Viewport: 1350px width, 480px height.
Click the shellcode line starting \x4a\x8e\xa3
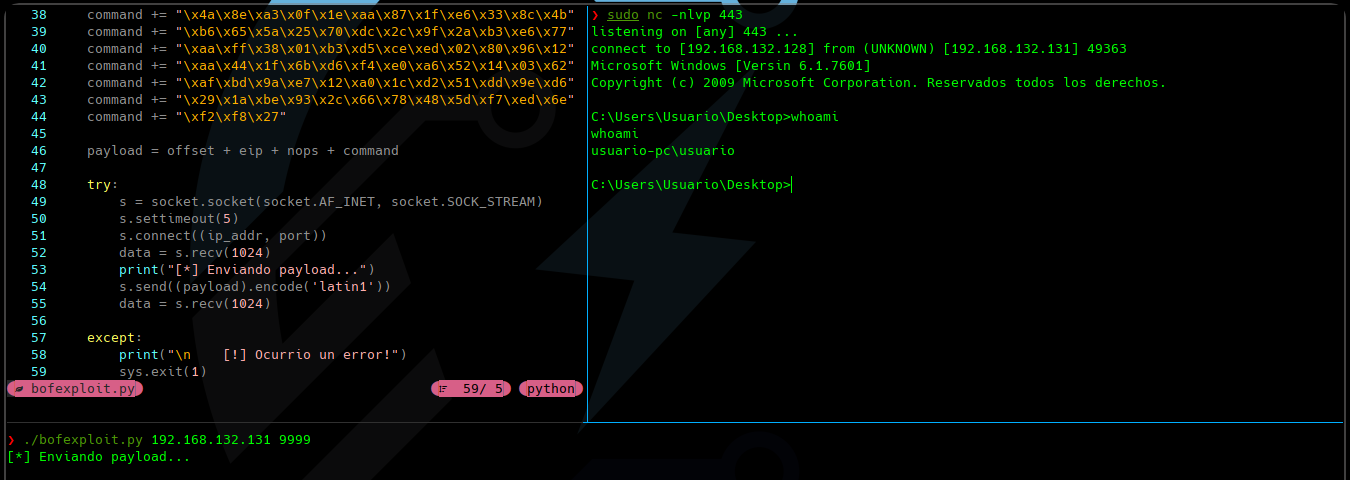(331, 15)
